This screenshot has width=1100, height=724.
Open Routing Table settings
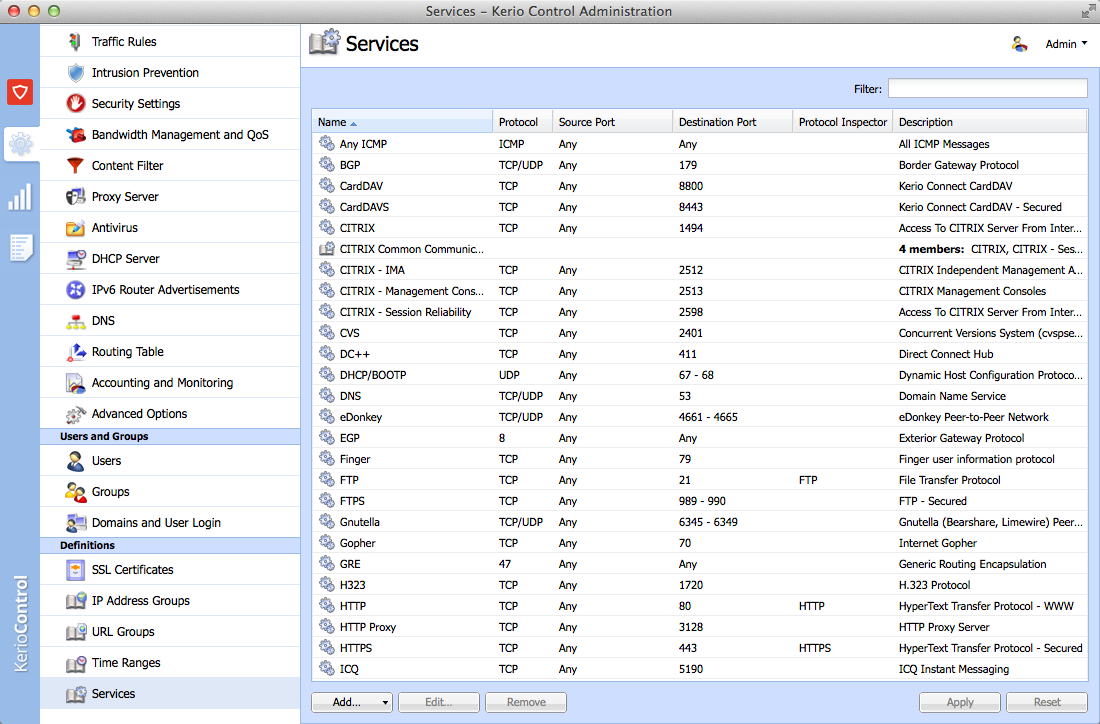click(x=170, y=351)
